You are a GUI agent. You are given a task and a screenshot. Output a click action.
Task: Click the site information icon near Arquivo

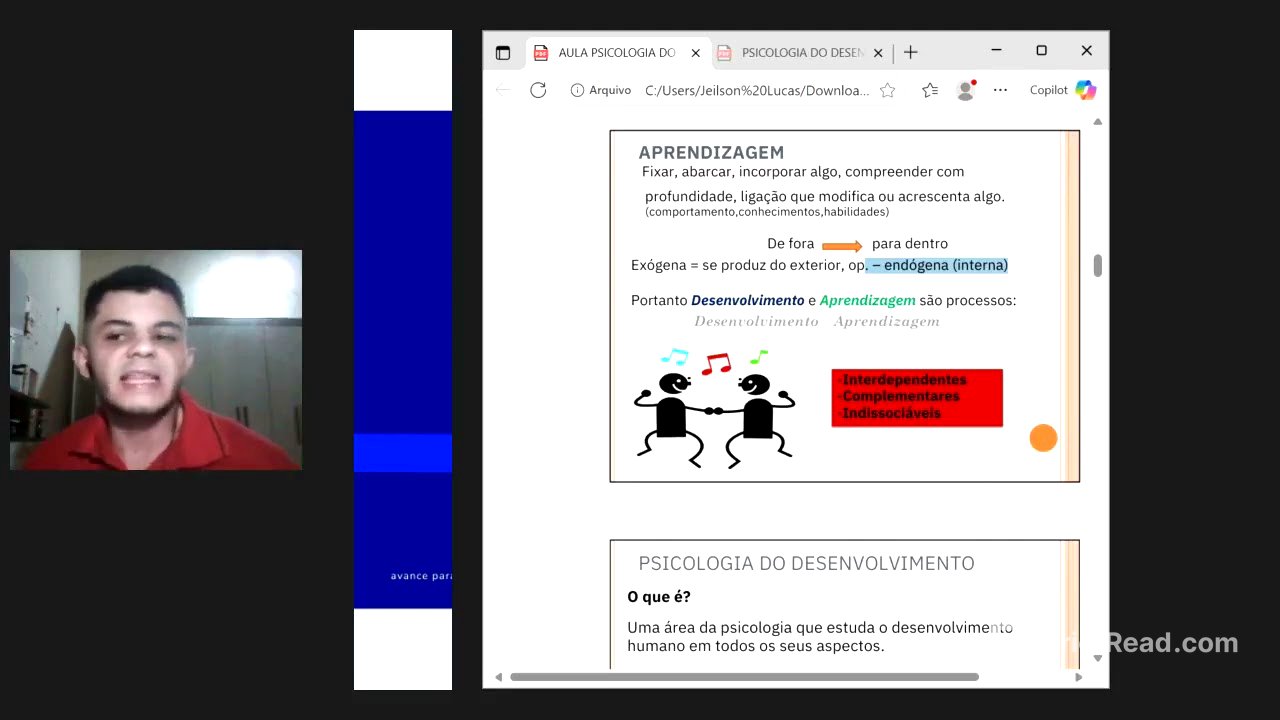click(x=577, y=90)
